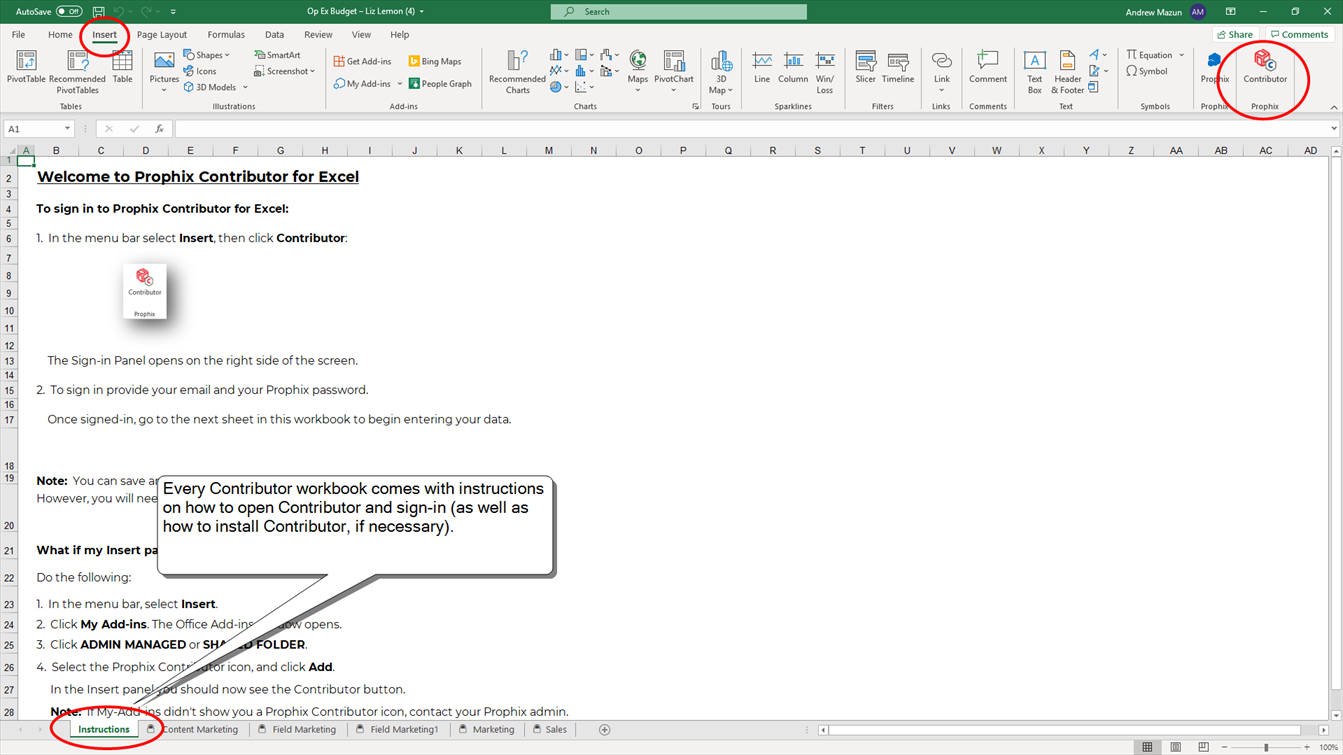1343x755 pixels.
Task: Open Charts dialog launcher
Action: tap(695, 107)
